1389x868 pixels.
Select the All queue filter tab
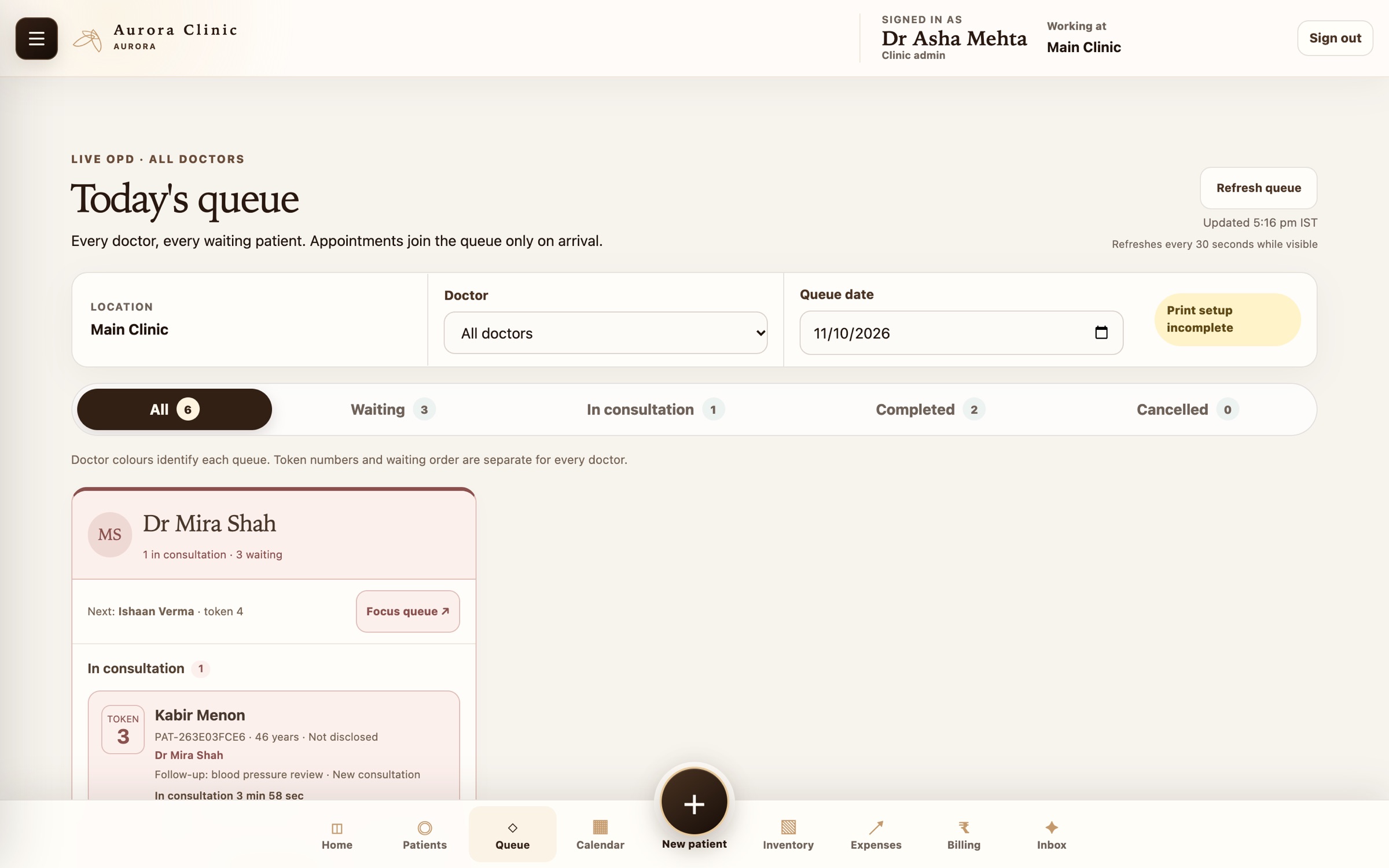pos(174,409)
